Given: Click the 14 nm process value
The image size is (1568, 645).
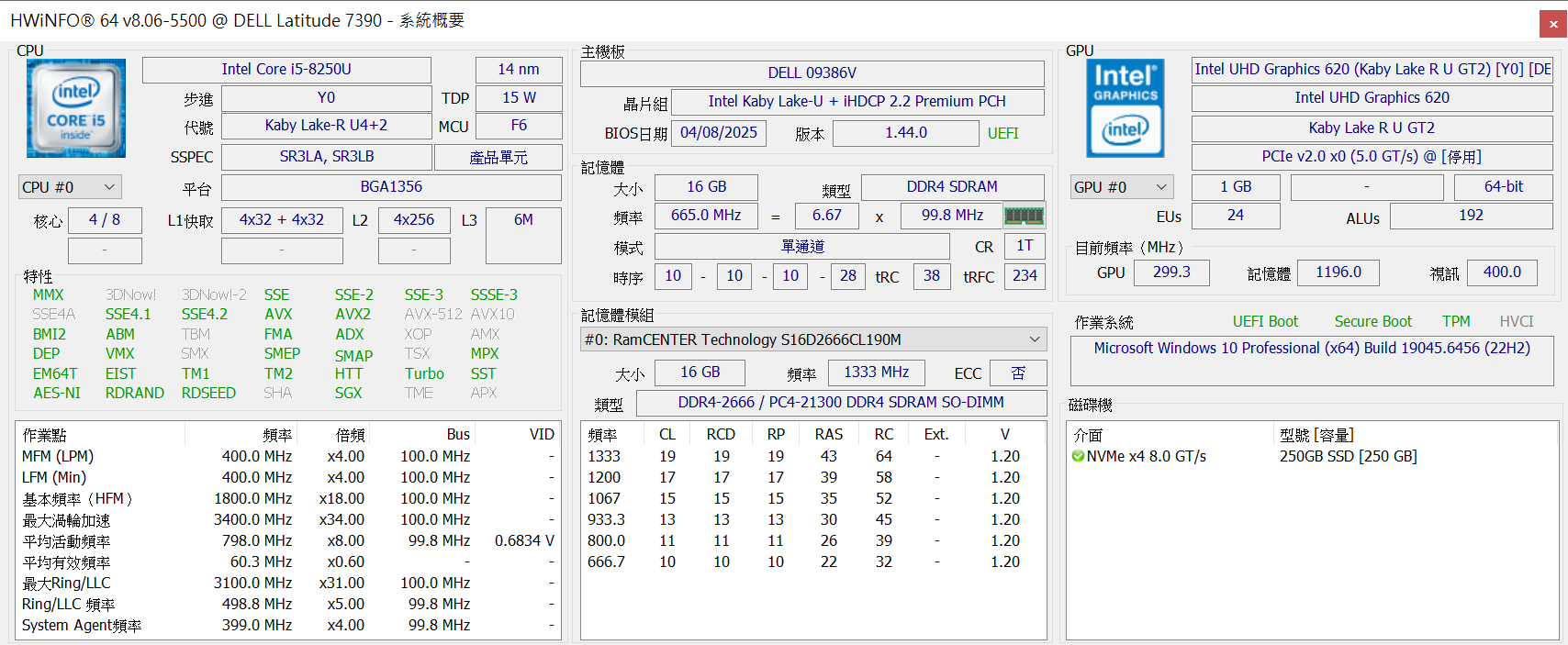Looking at the screenshot, I should [x=519, y=70].
